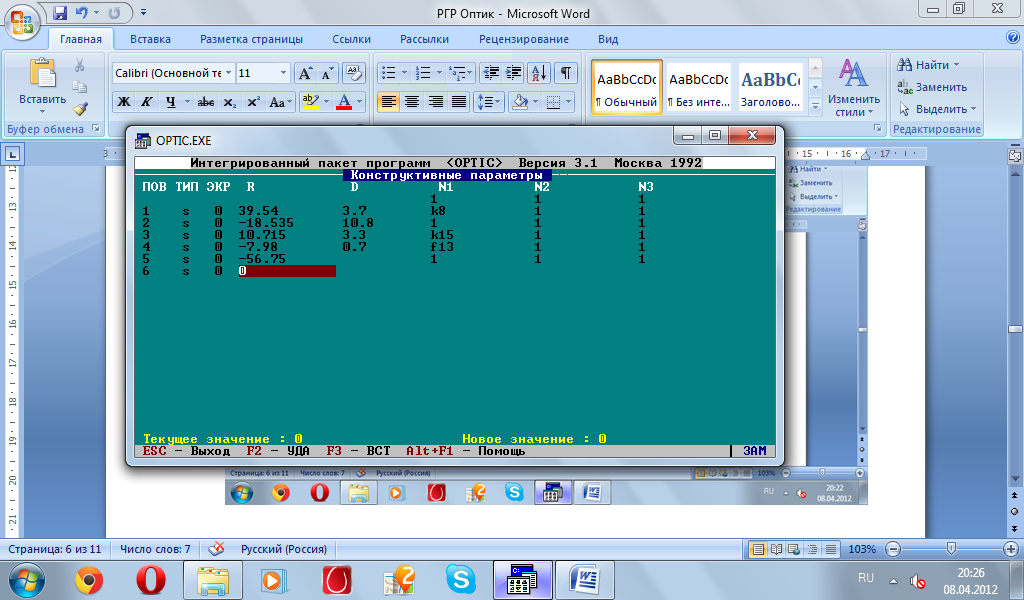Open the Paste (Вставить) command
1024x600 pixels.
(42, 84)
